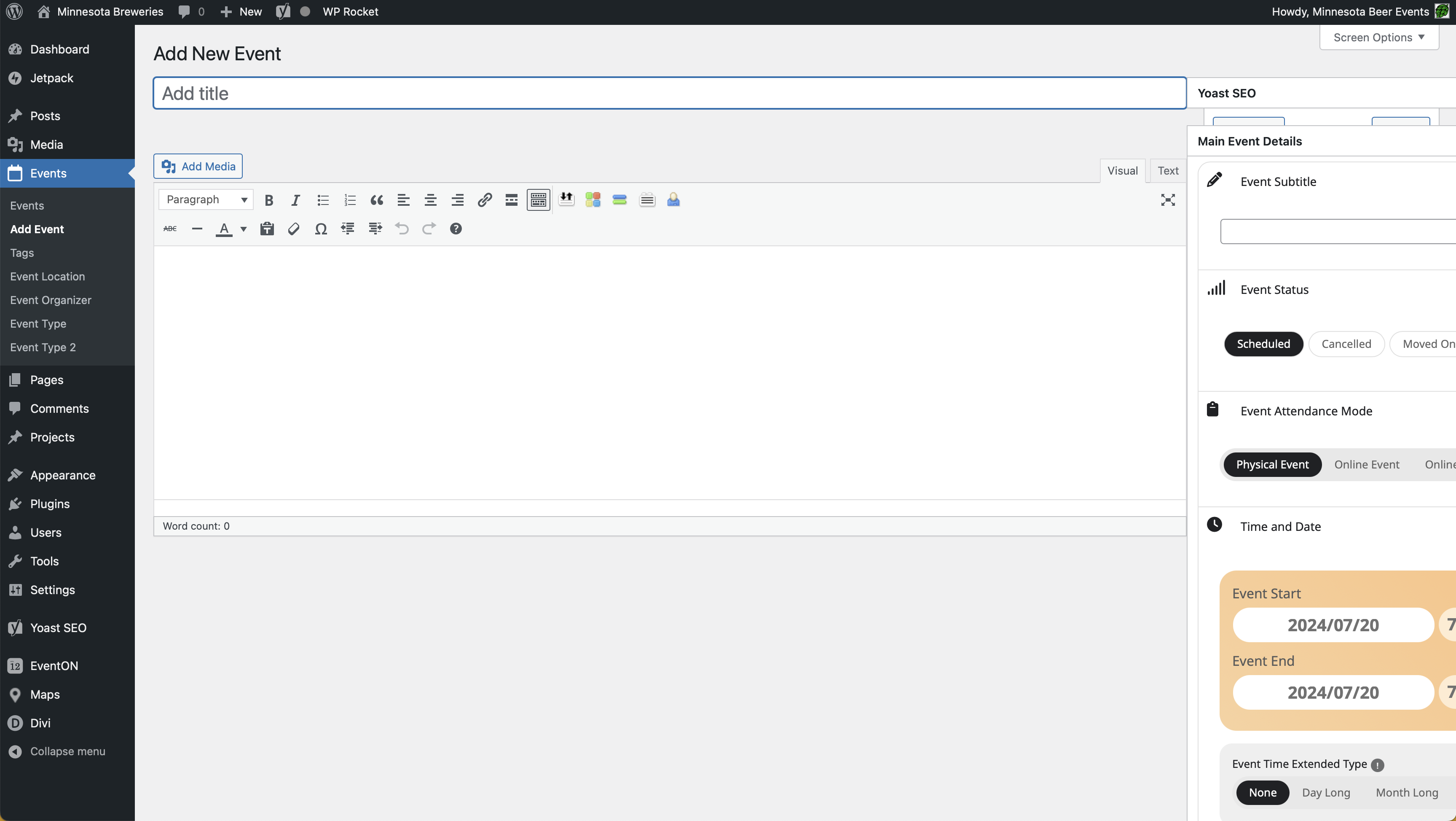The height and width of the screenshot is (821, 1456).
Task: Open Event Location in the Events submenu
Action: click(48, 277)
